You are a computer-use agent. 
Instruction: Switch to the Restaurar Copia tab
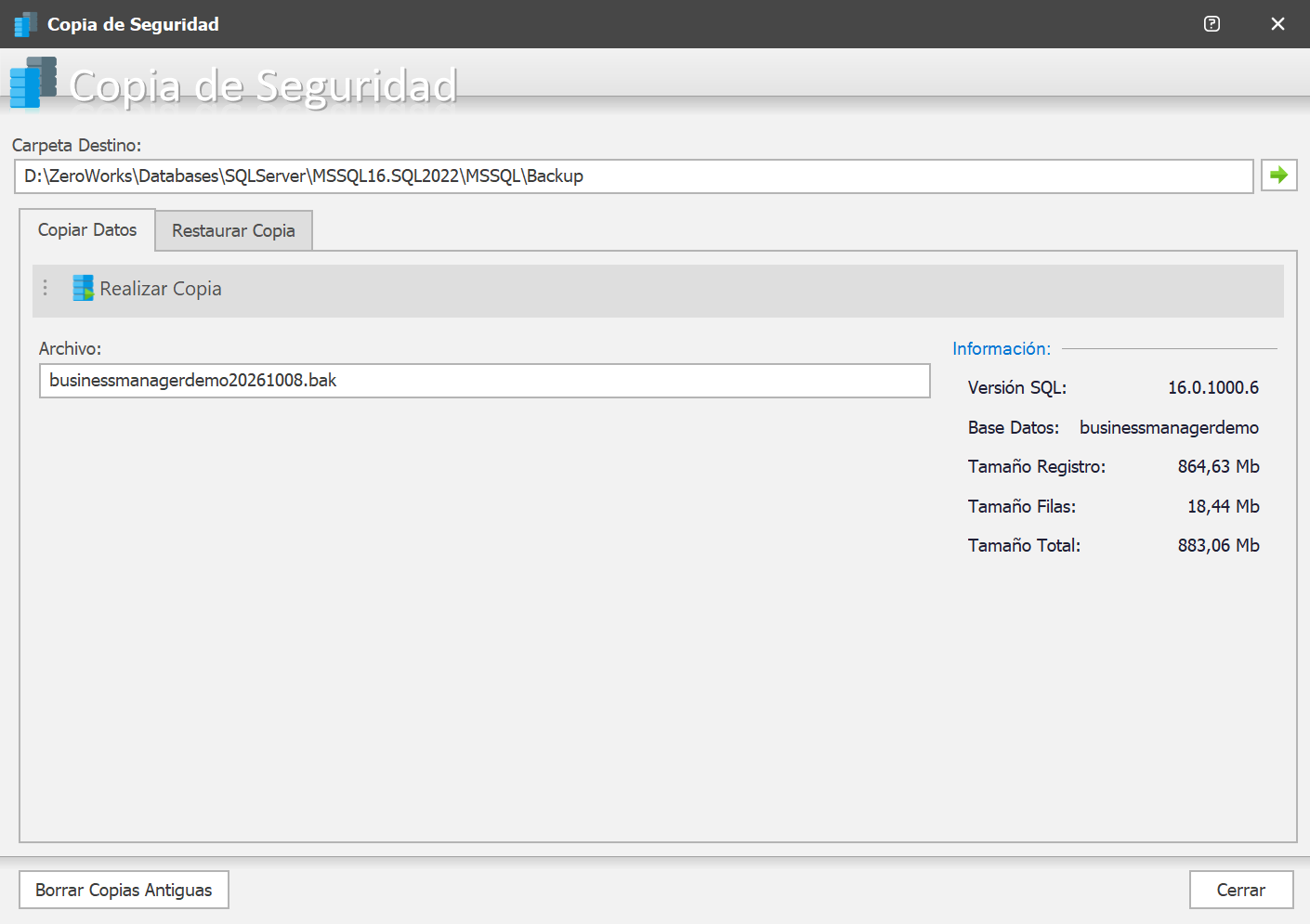point(233,230)
